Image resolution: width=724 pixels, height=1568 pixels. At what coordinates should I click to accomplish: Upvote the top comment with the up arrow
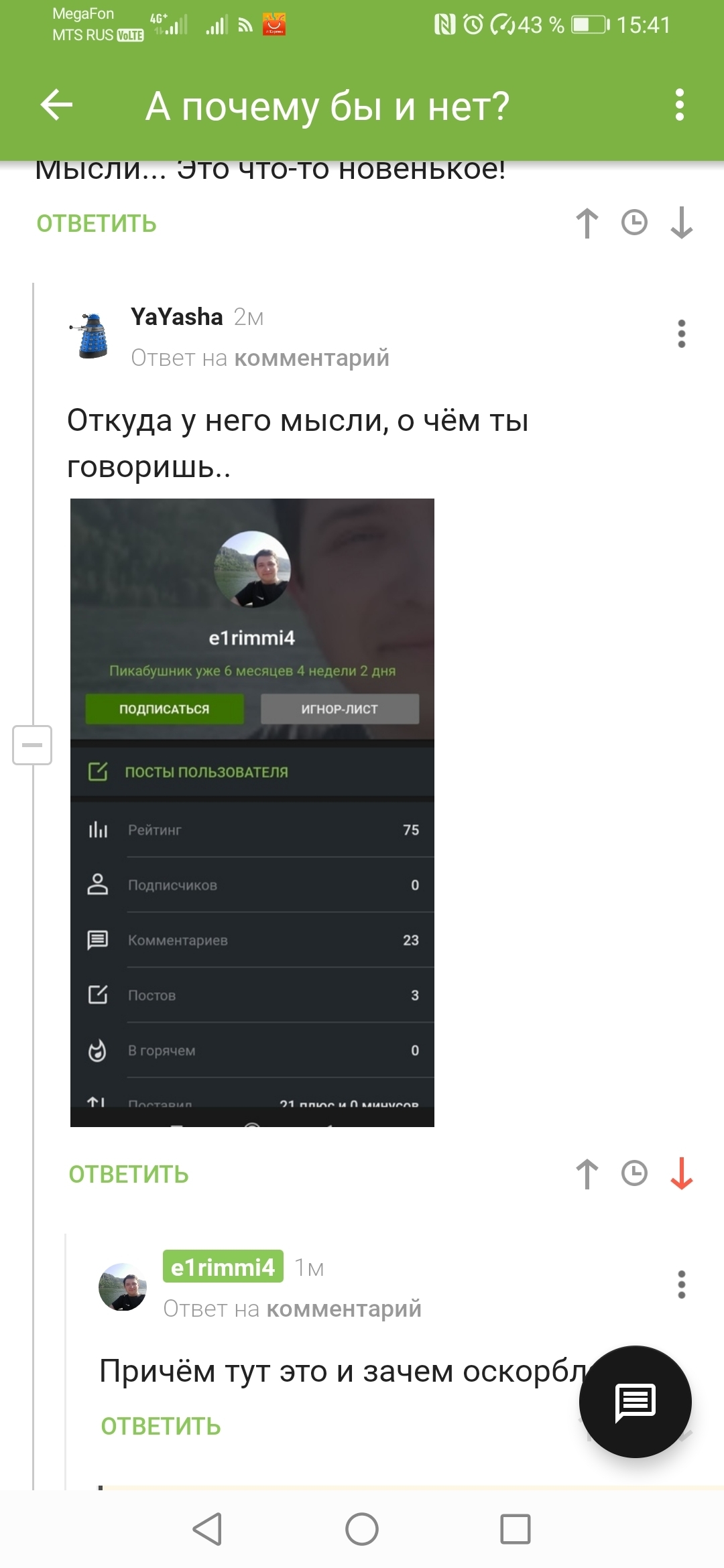coord(587,223)
